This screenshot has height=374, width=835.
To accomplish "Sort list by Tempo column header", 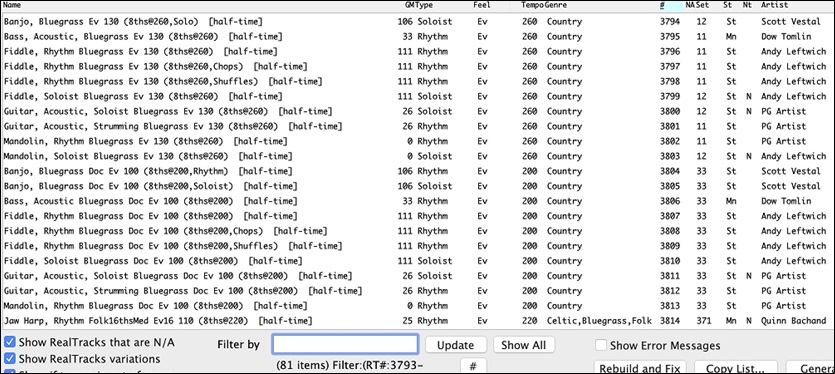I will (x=533, y=5).
